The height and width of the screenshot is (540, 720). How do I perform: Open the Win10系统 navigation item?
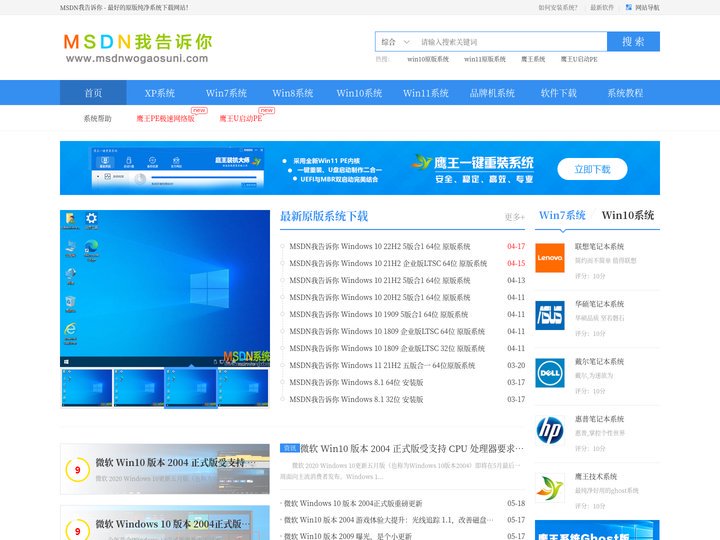359,93
